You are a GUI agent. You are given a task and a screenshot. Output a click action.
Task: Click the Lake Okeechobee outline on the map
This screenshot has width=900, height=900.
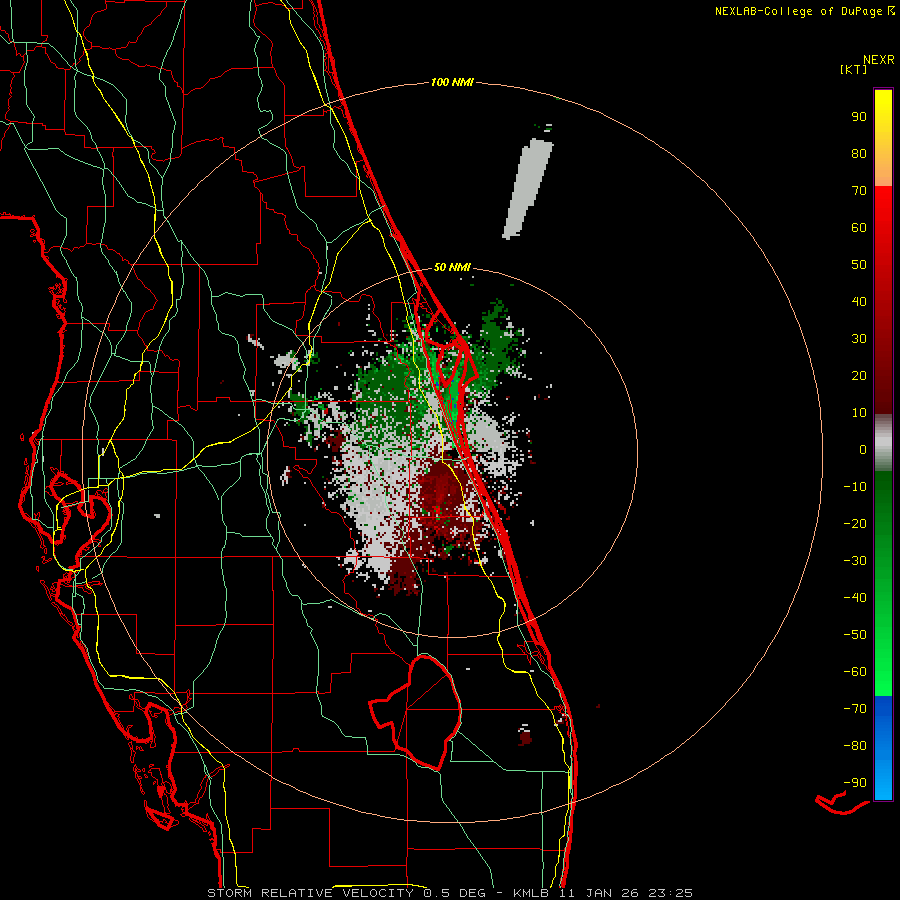tap(416, 712)
